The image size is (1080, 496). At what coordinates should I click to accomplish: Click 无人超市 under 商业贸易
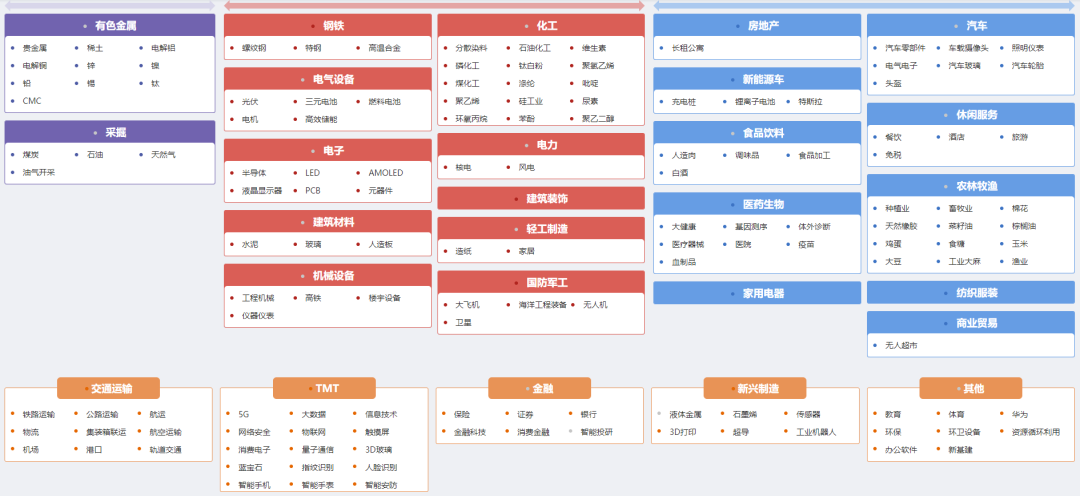tap(900, 345)
